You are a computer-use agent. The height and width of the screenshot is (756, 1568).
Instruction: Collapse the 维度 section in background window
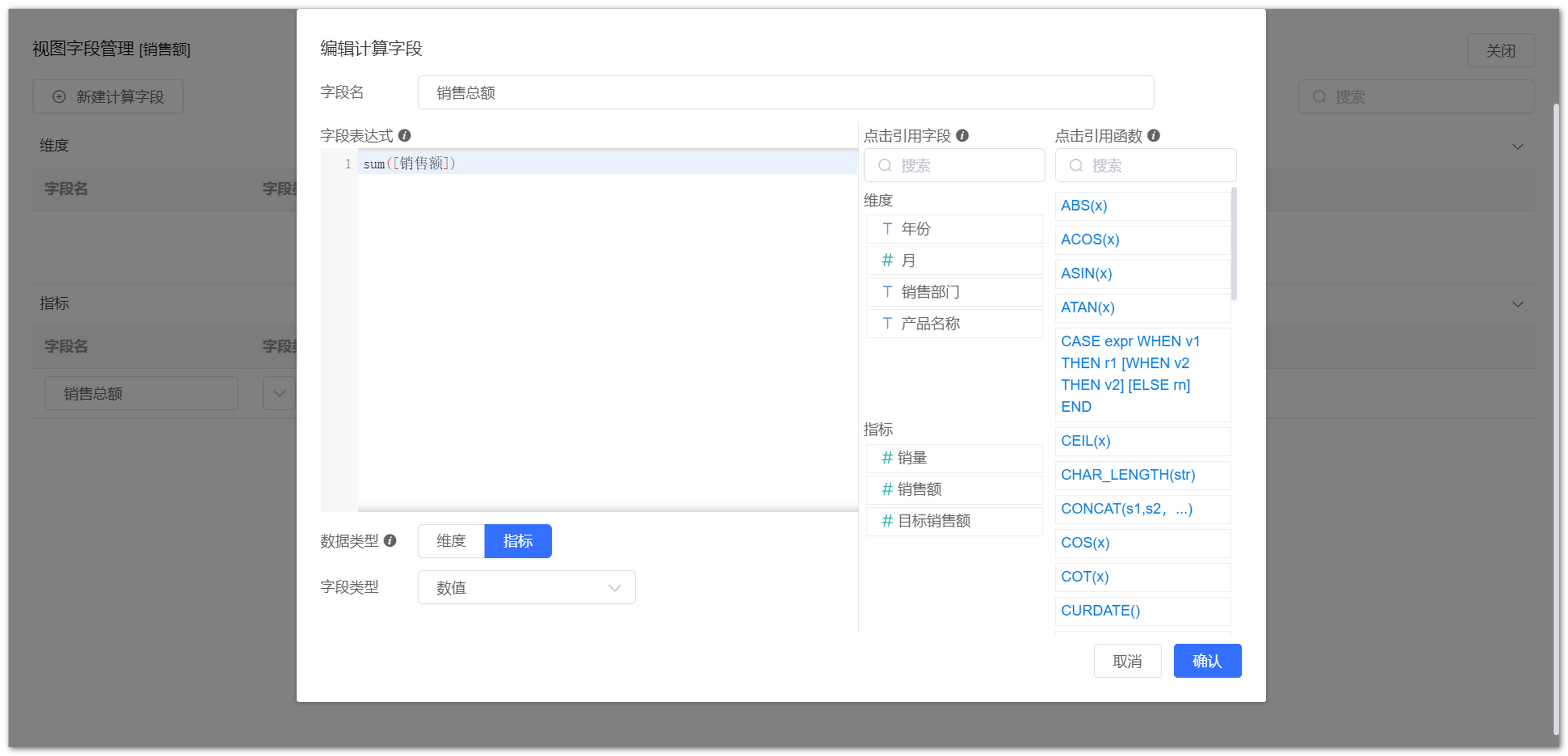pyautogui.click(x=1518, y=146)
